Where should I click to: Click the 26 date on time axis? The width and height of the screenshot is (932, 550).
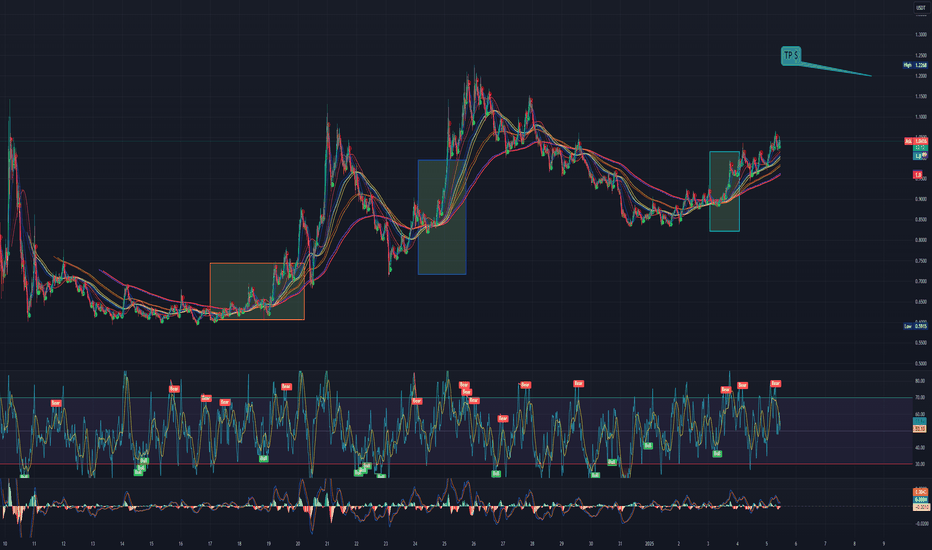pos(473,543)
